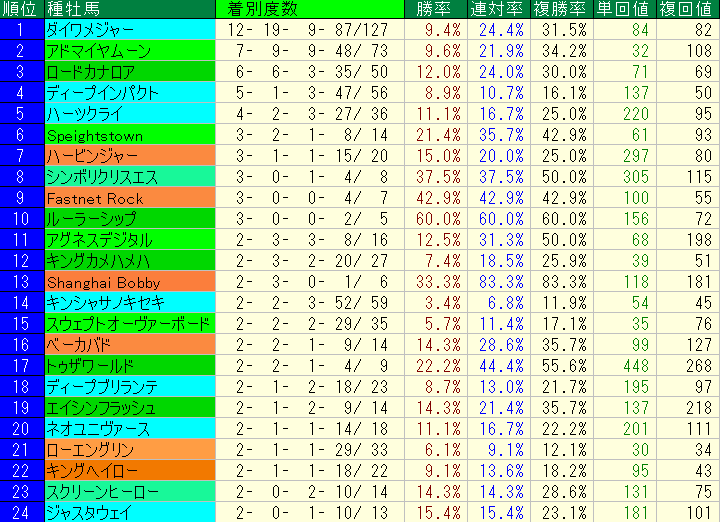Select the ルーラーシップ sire name cell

[130, 219]
